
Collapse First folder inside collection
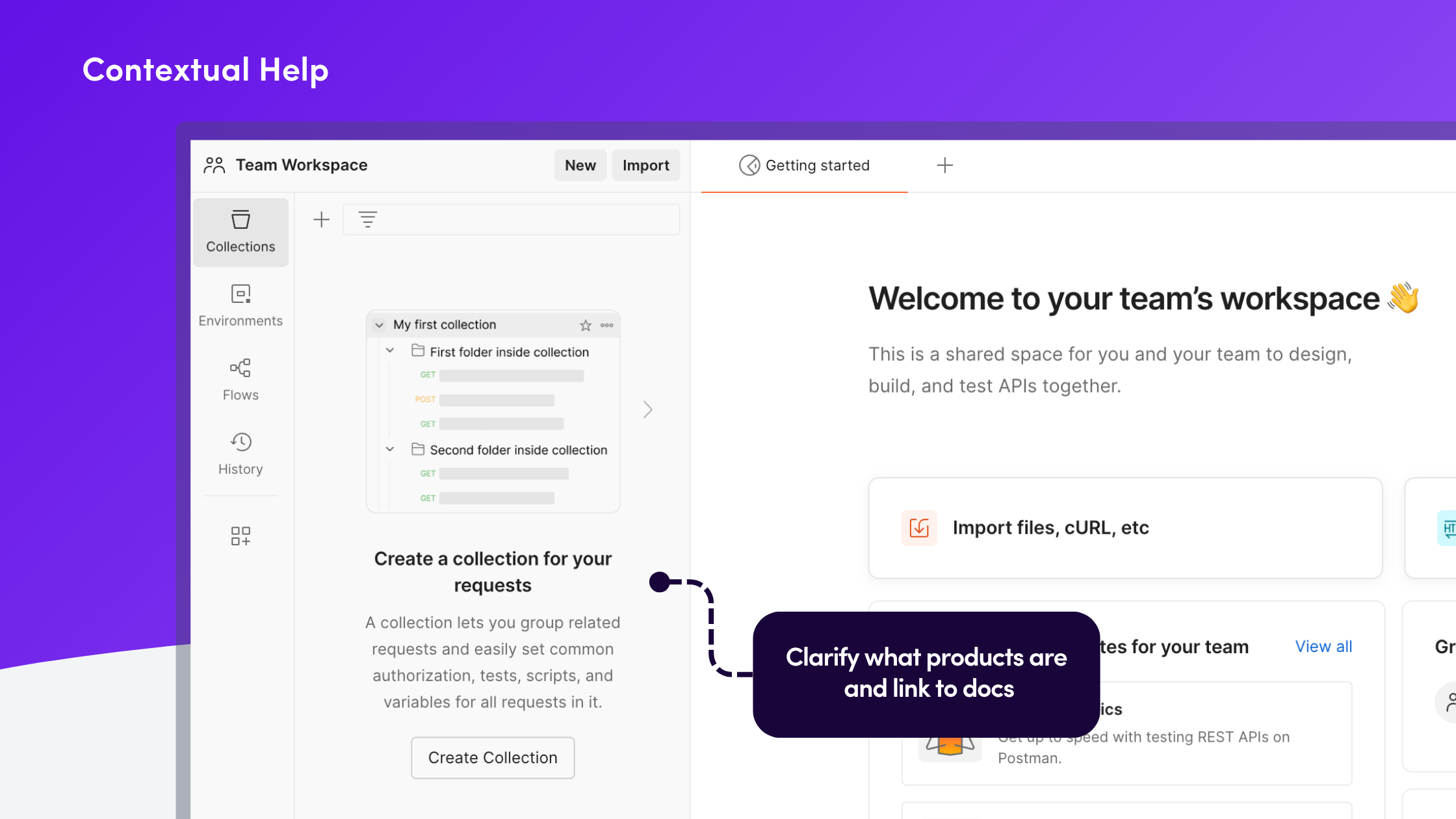tap(390, 350)
